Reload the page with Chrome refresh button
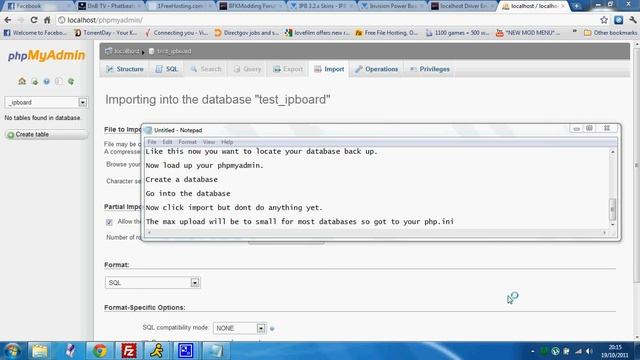Image resolution: width=640 pixels, height=360 pixels. [x=34, y=20]
